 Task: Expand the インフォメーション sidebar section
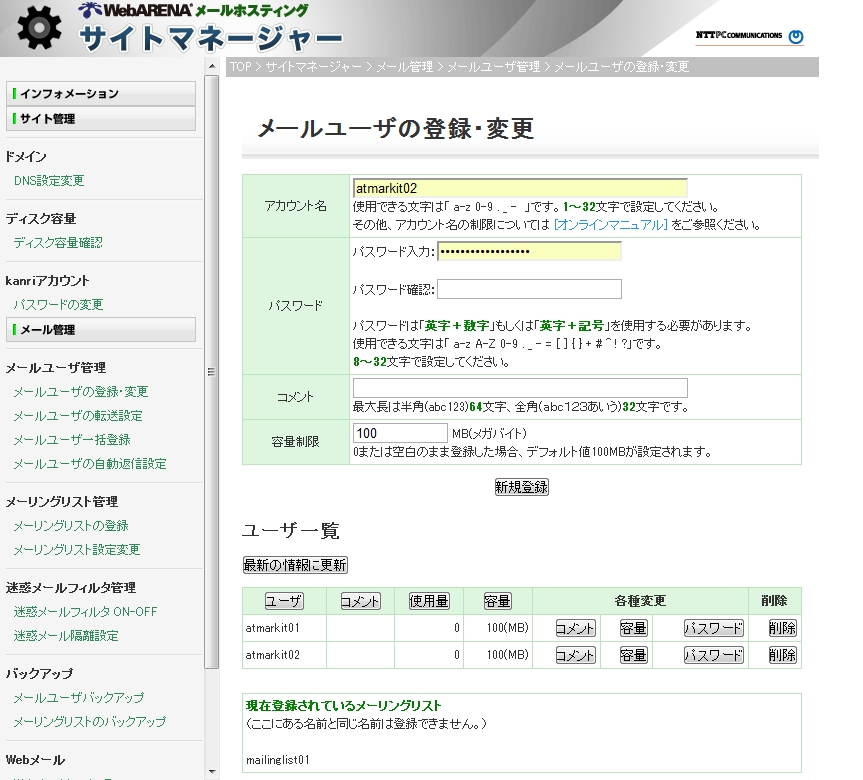101,93
